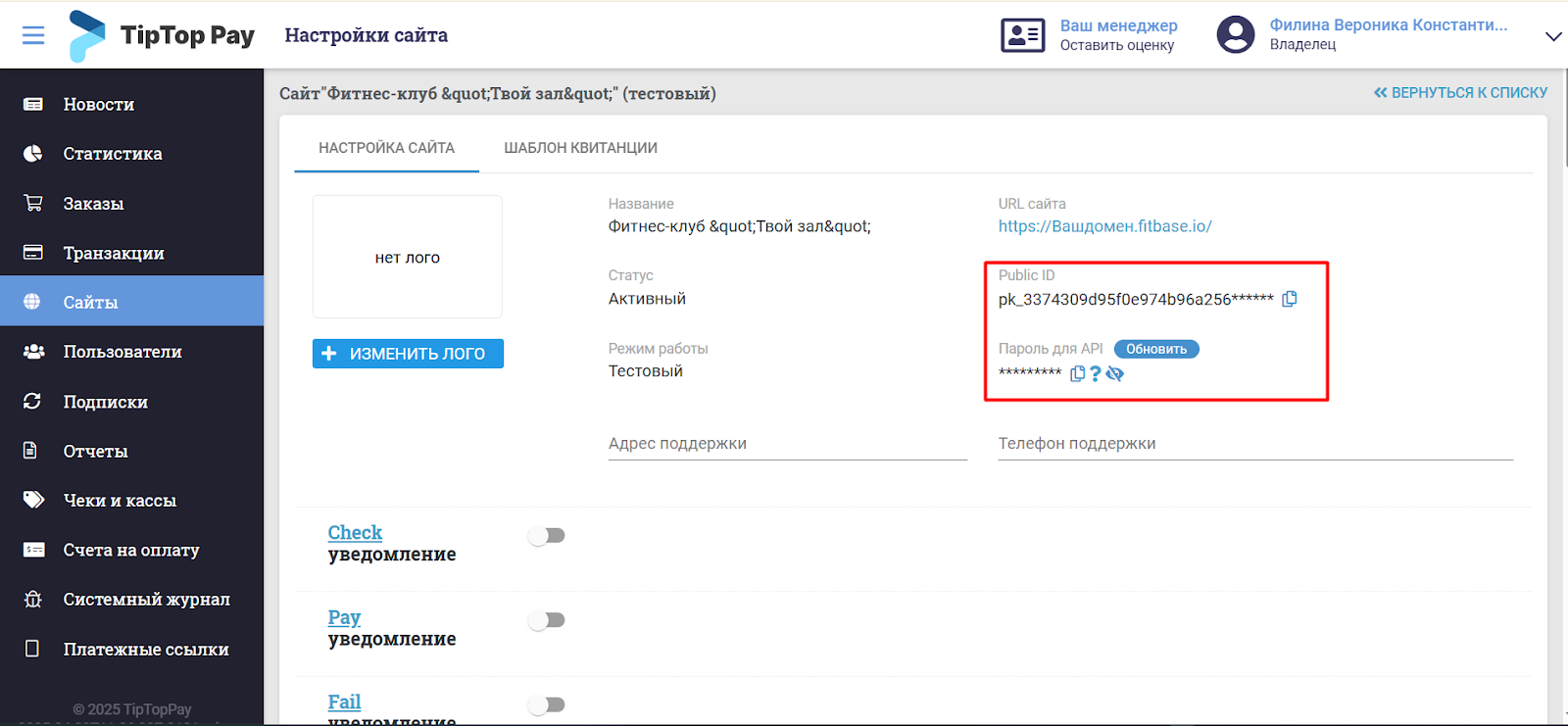Click the user avatar icon
1568x726 pixels.
coord(1235,35)
